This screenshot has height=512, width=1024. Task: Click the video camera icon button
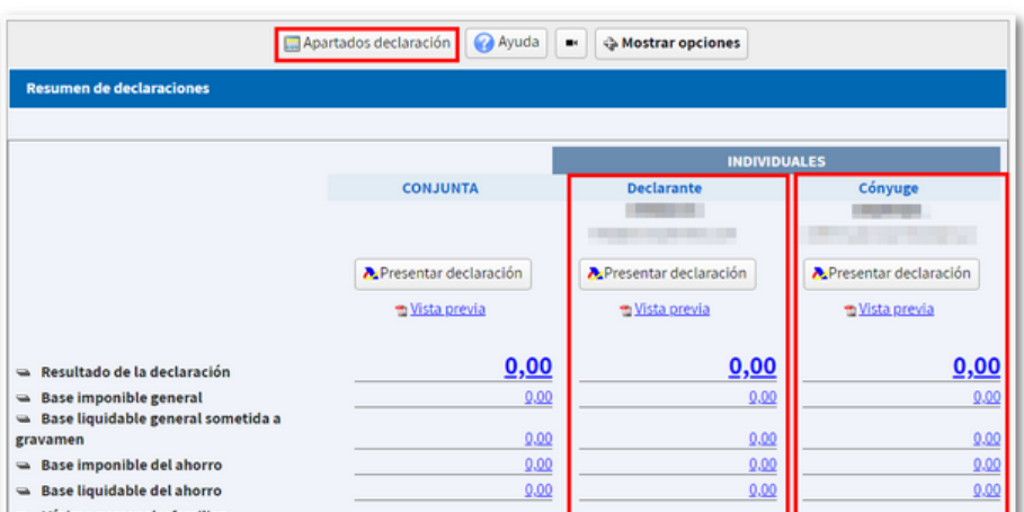coord(571,44)
